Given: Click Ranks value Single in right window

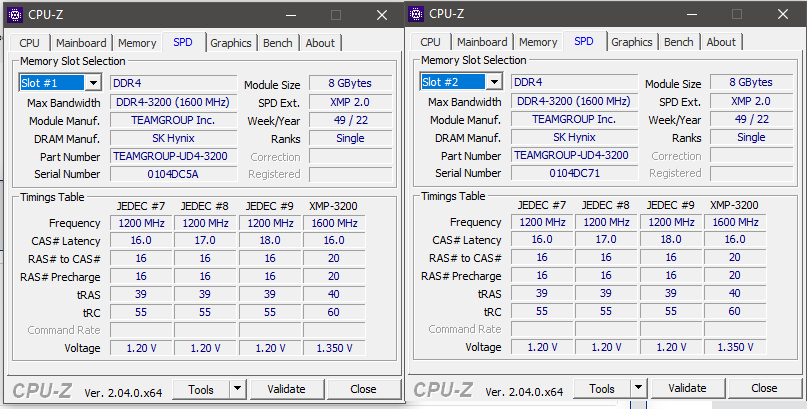Looking at the screenshot, I should pyautogui.click(x=751, y=137).
